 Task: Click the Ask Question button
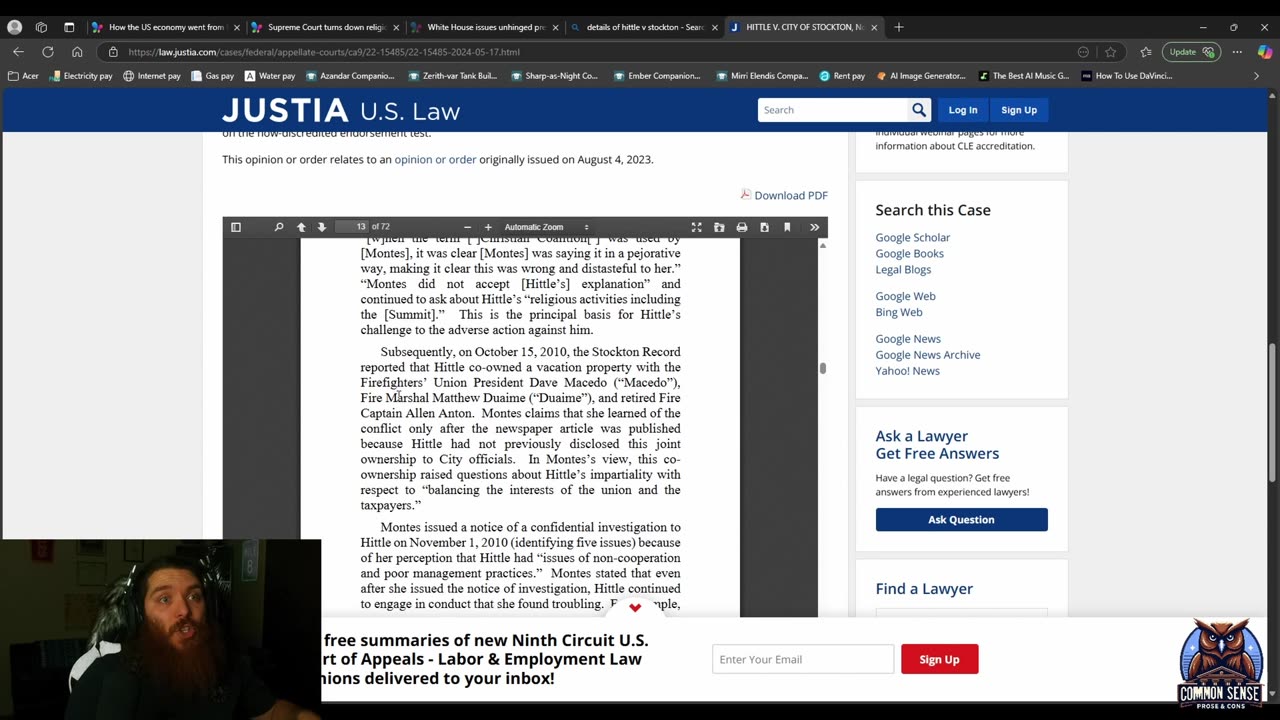(962, 520)
